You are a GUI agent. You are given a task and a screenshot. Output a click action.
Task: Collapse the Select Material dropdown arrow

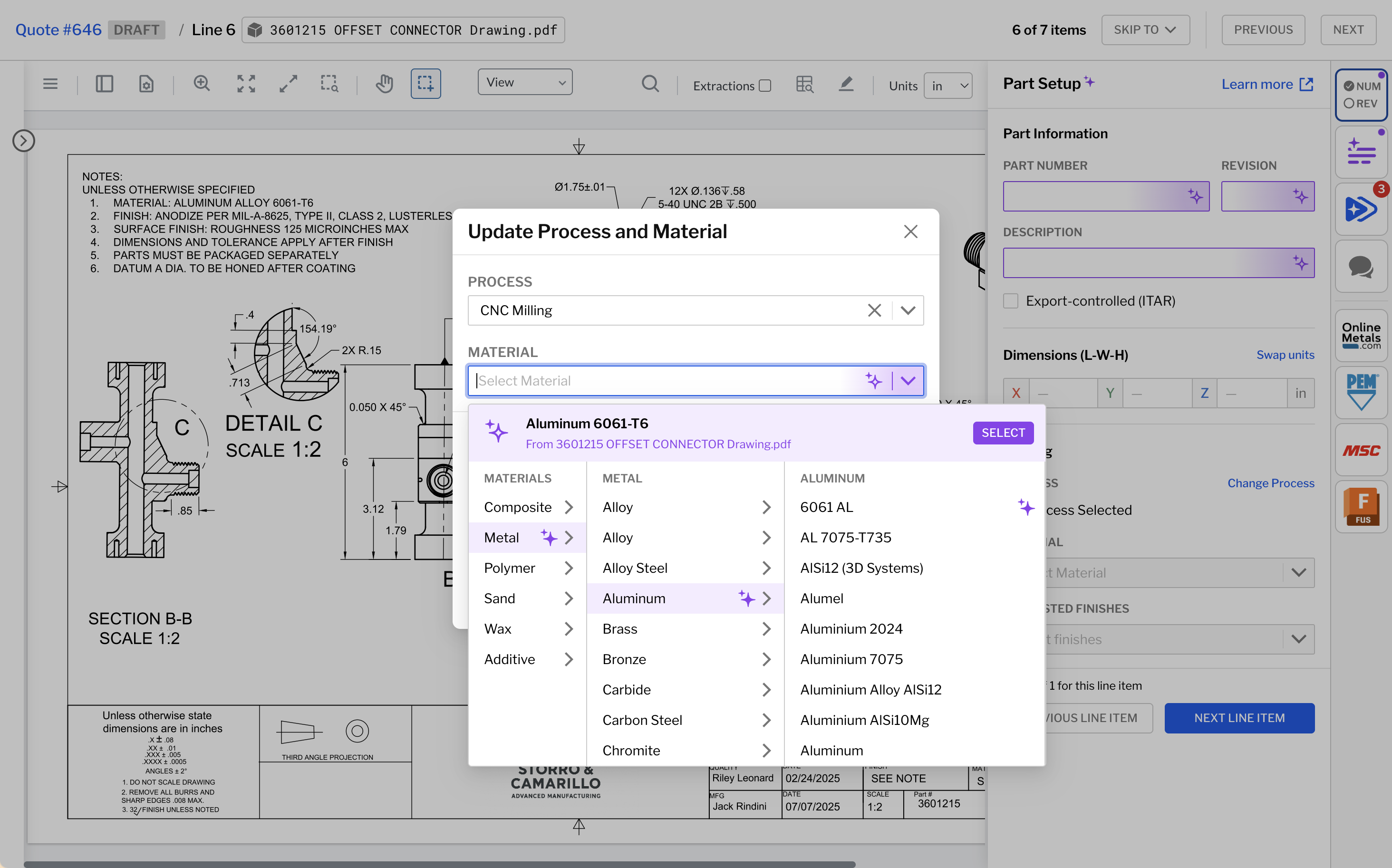click(908, 381)
